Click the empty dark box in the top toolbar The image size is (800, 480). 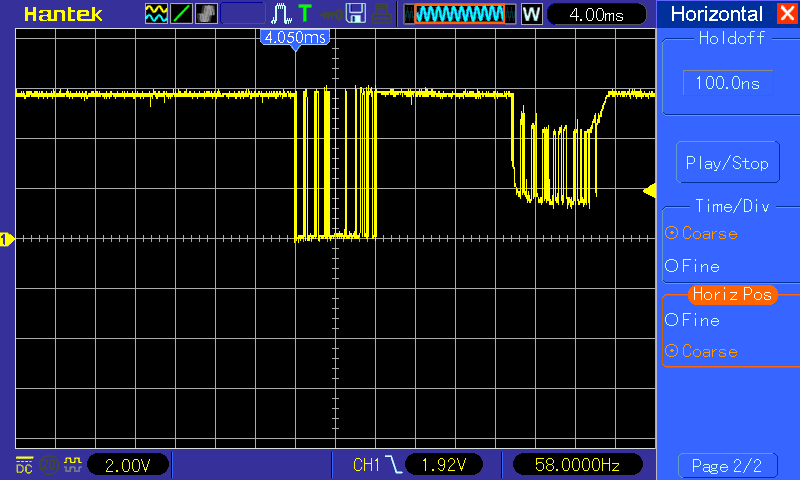[243, 14]
